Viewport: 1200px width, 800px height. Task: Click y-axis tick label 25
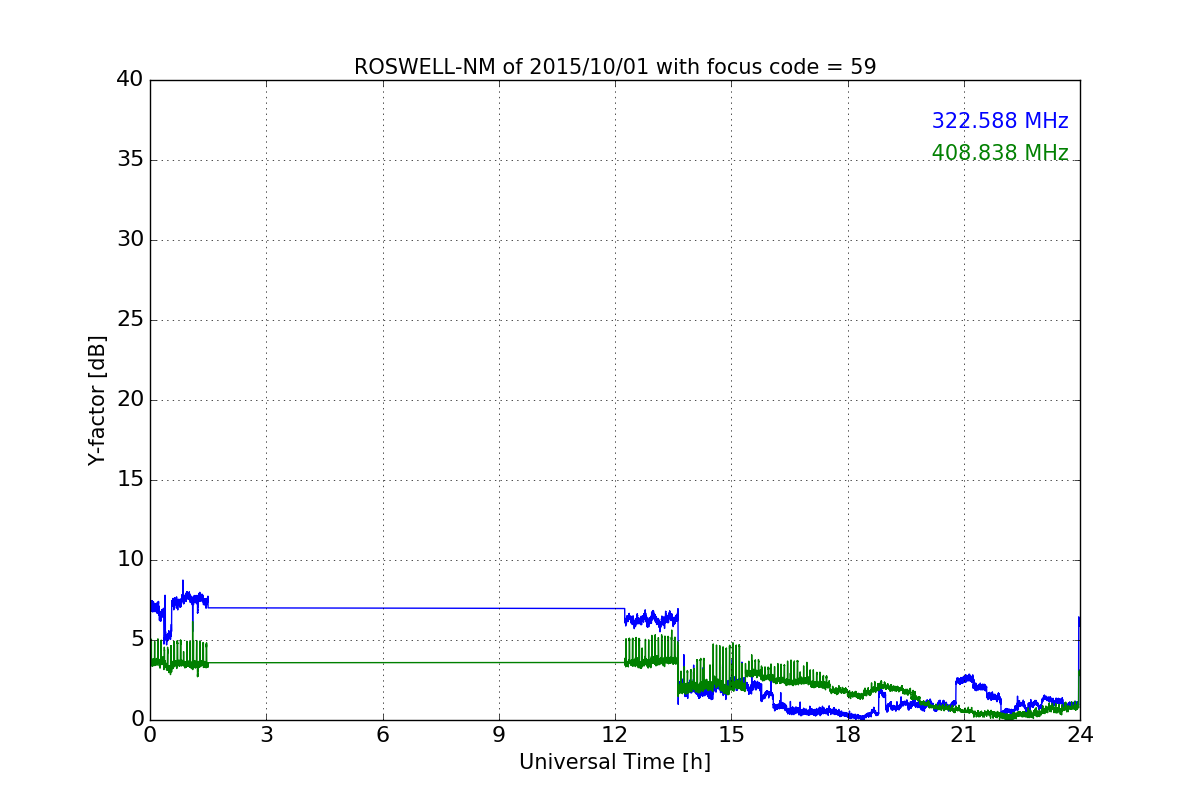click(x=130, y=320)
